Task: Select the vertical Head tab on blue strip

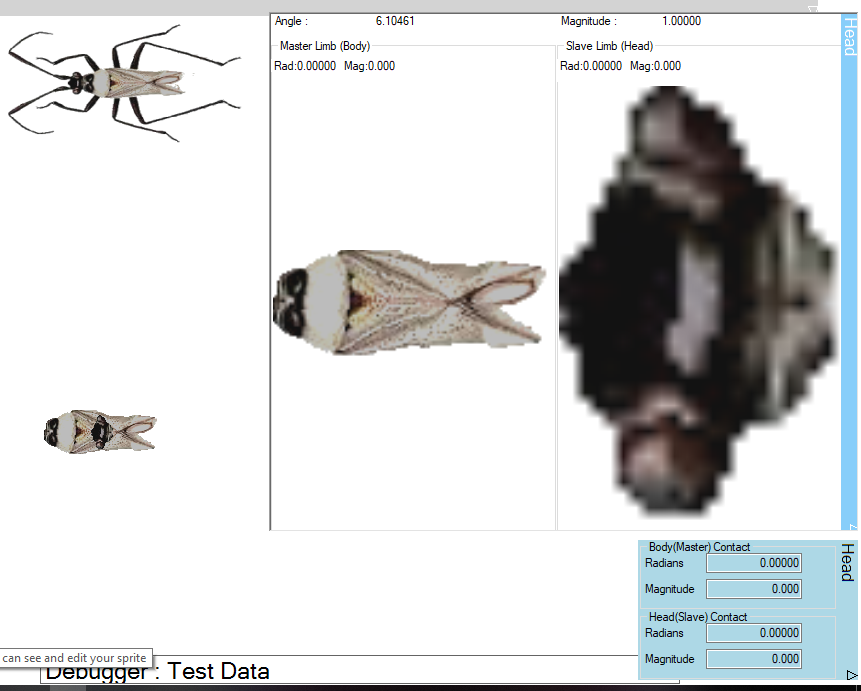Action: [x=849, y=36]
